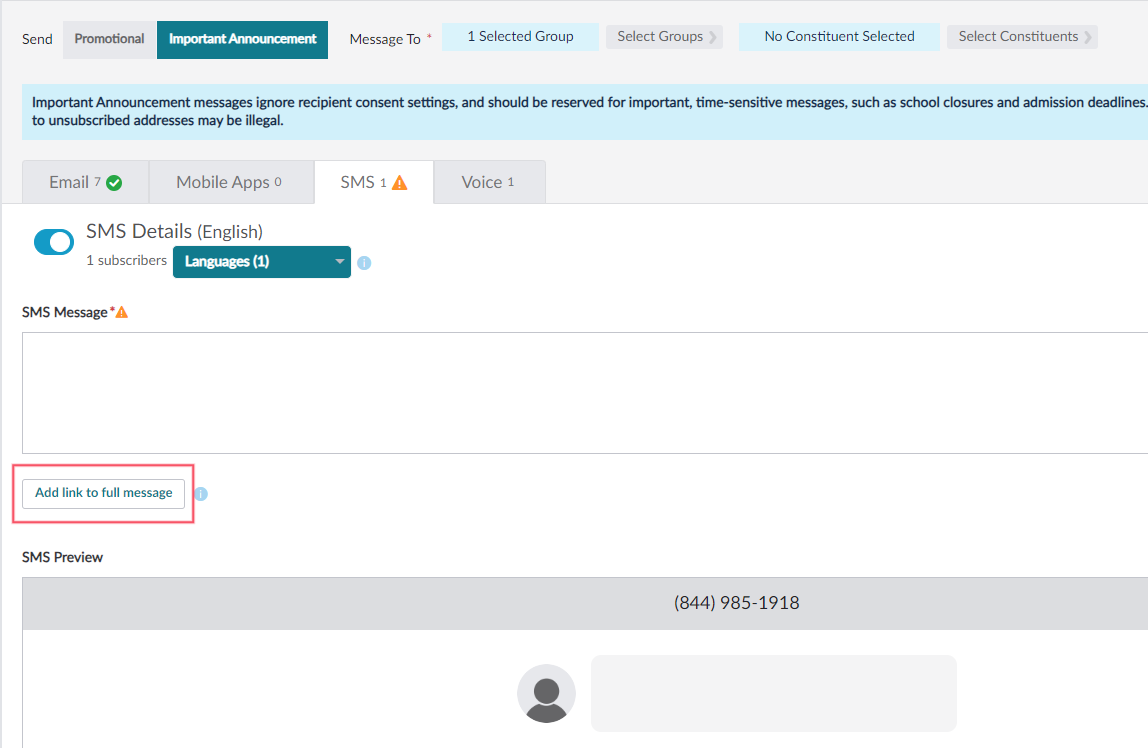Screen dimensions: 1148x748
Task: Click the 1 Selected Group box
Action: point(521,37)
